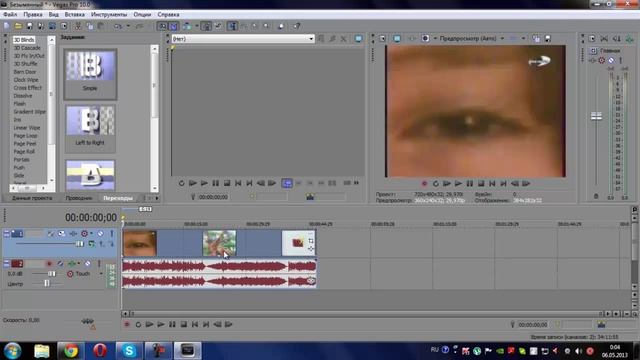Adjust the Центр pan slider on track 2
This screenshot has width=640, height=360.
47,283
